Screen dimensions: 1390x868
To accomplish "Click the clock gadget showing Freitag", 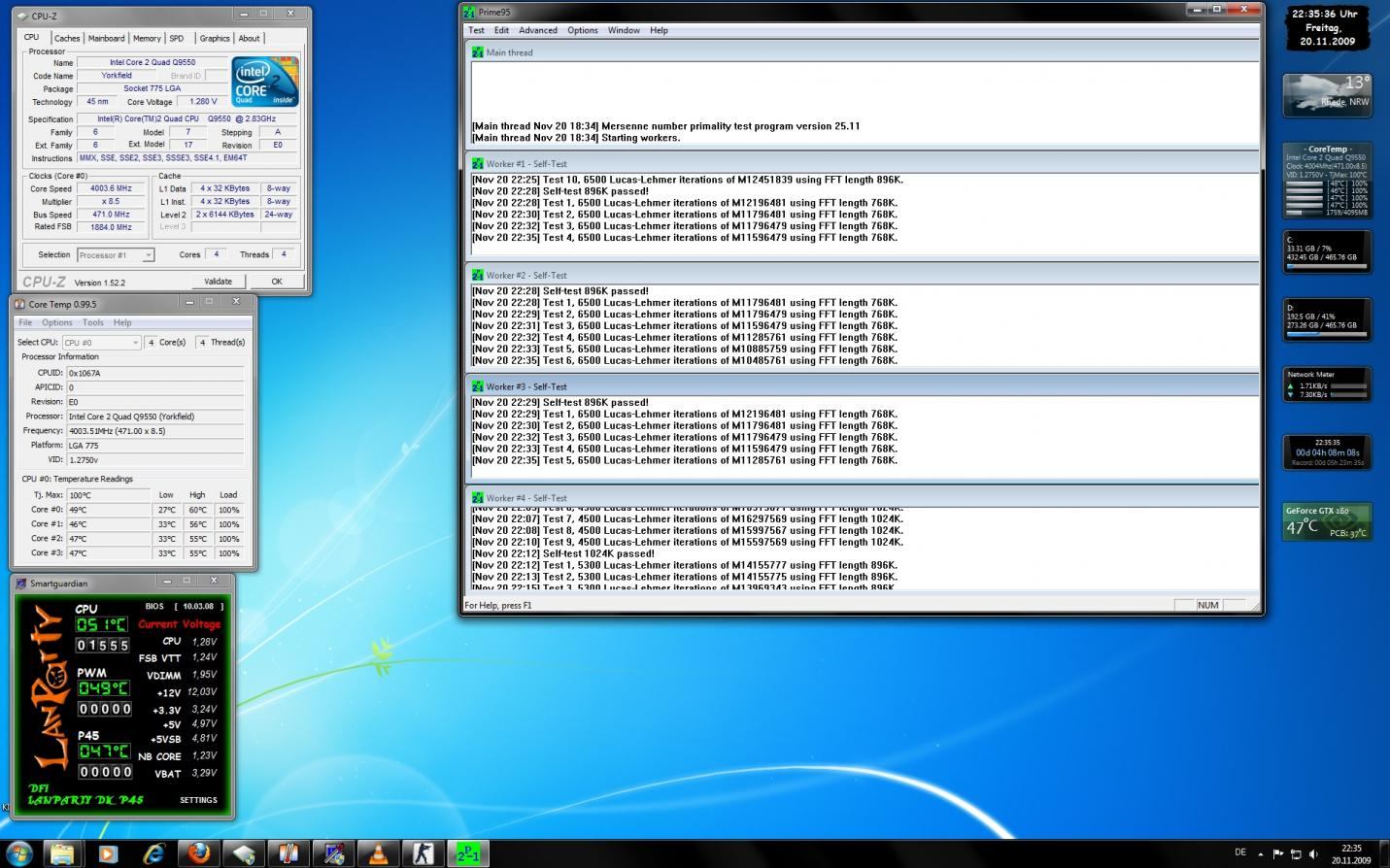I will click(1327, 27).
